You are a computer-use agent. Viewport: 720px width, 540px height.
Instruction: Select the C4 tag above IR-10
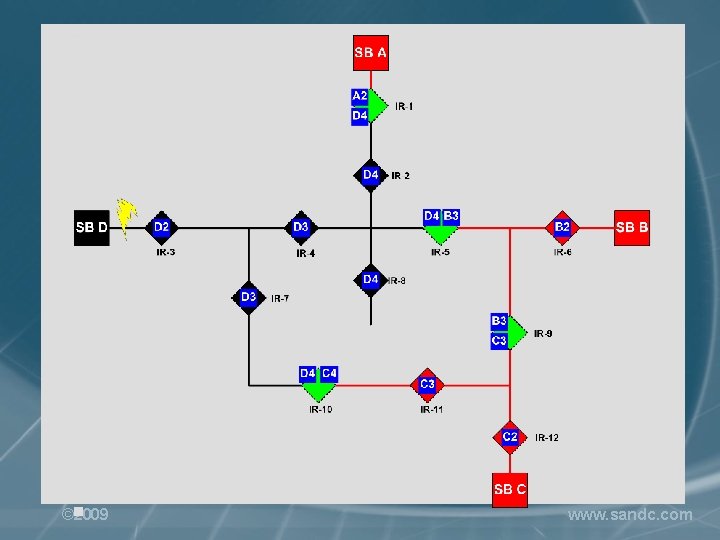329,374
